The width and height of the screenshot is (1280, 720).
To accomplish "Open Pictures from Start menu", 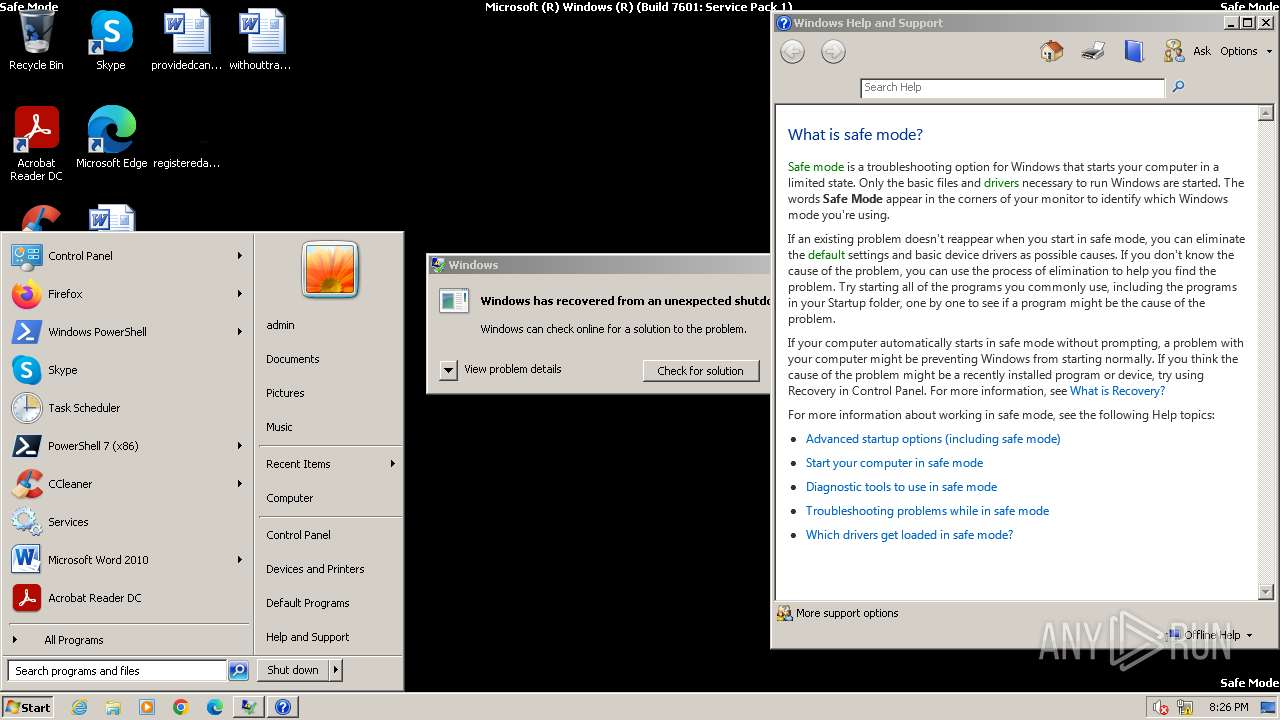I will click(285, 393).
